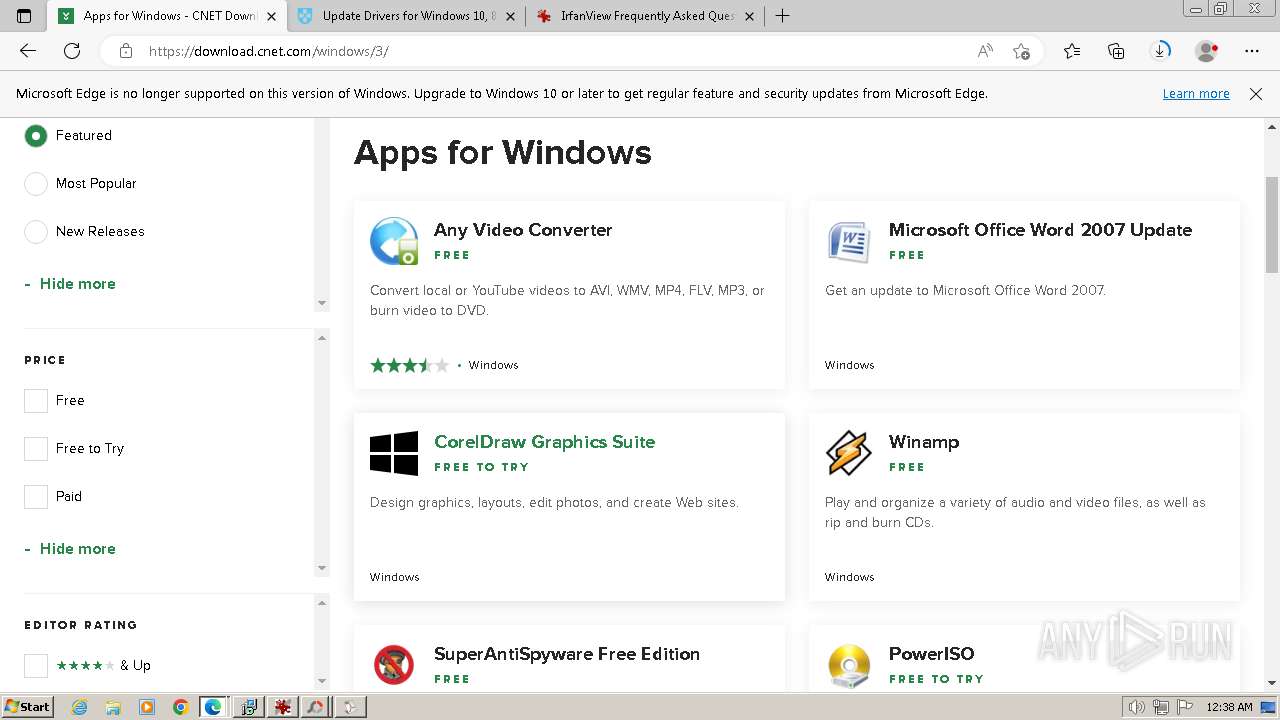Click the Winamp lightning bolt icon
Image resolution: width=1280 pixels, height=720 pixels.
(x=849, y=453)
